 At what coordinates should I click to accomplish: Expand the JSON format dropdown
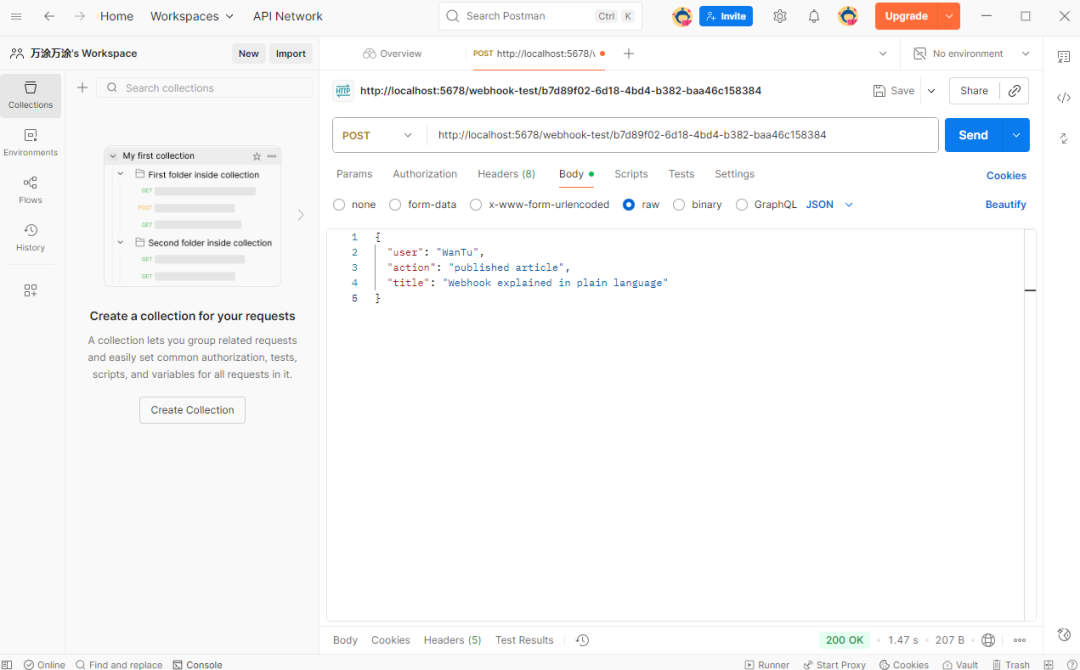829,205
